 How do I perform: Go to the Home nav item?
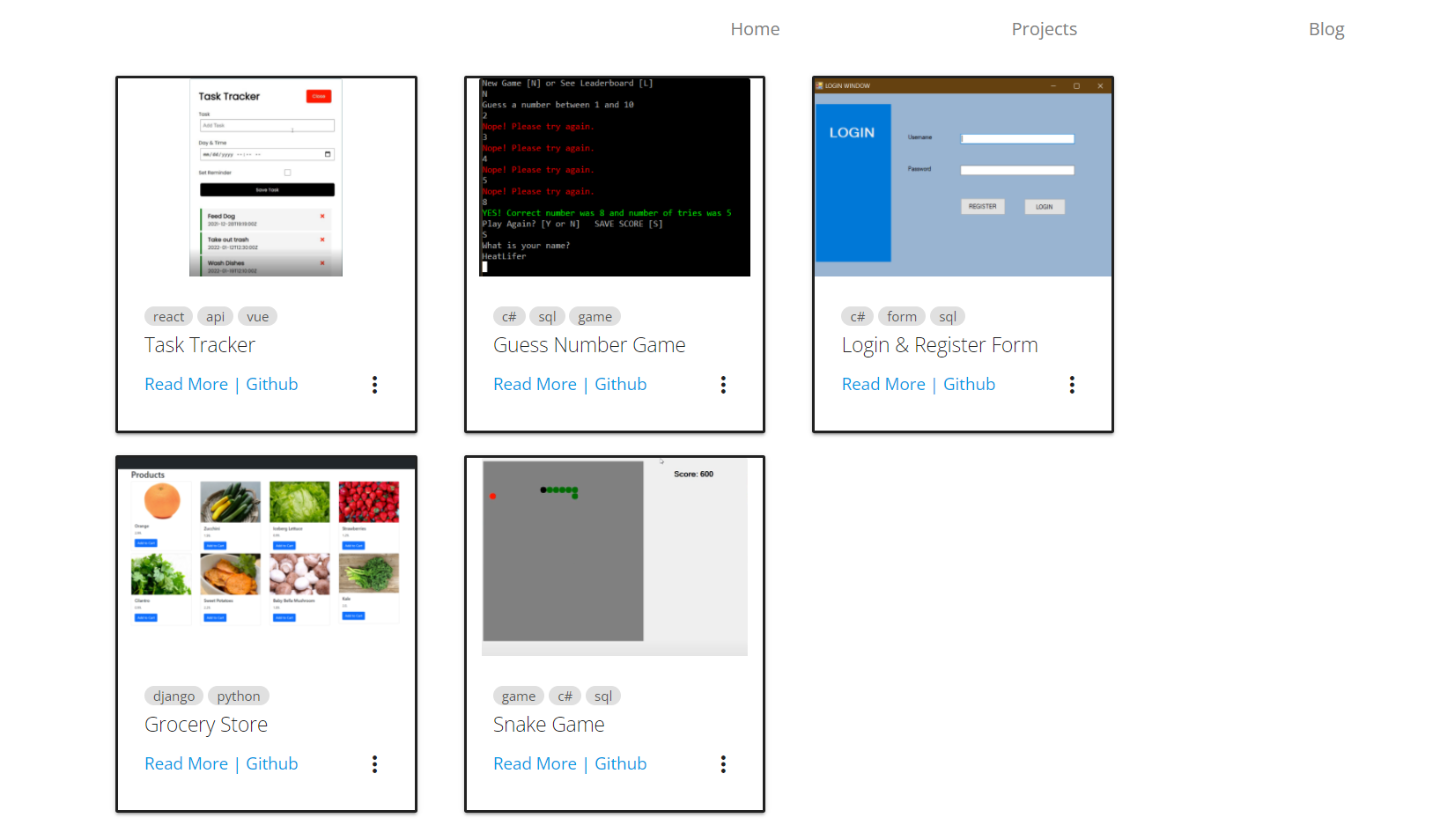pyautogui.click(x=755, y=29)
